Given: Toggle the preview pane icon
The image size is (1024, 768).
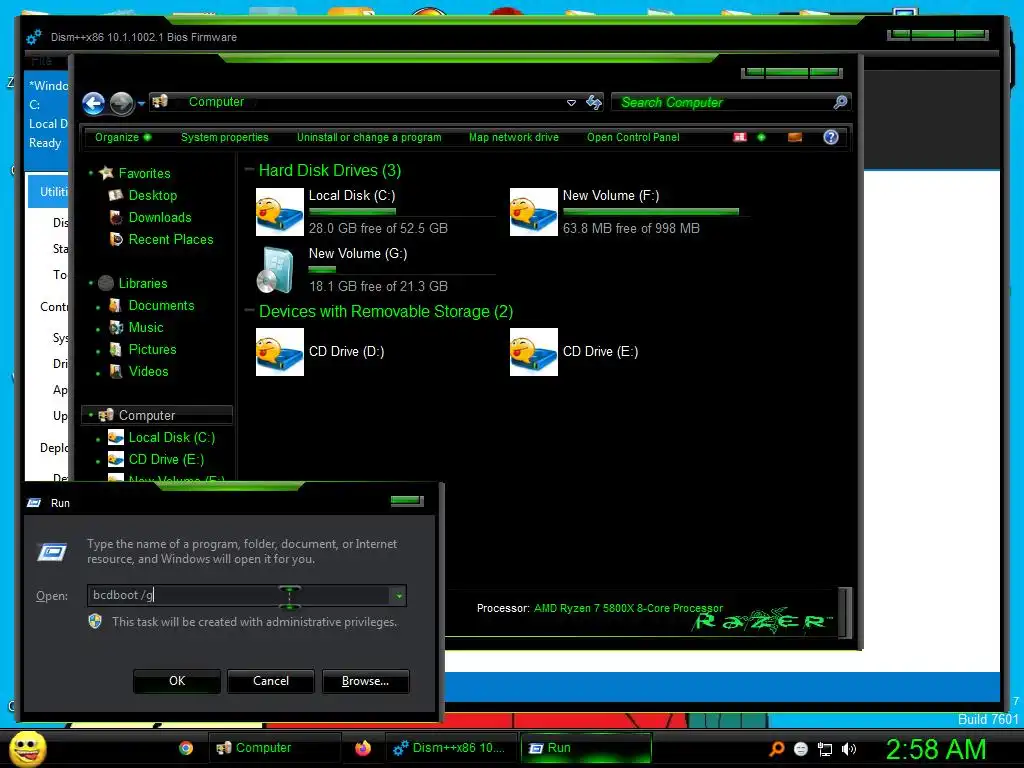Looking at the screenshot, I should click(x=795, y=137).
